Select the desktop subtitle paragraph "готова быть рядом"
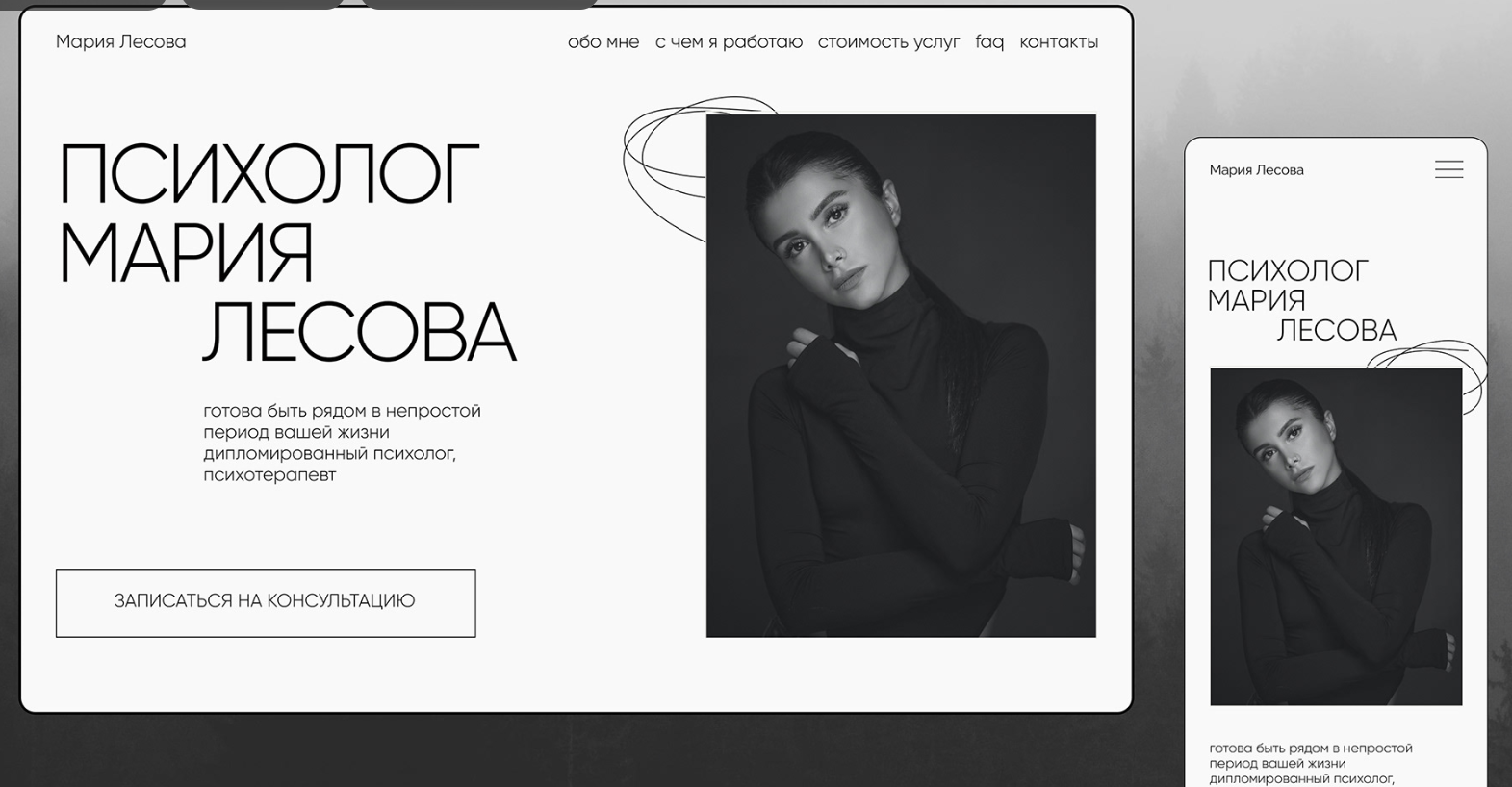The width and height of the screenshot is (1512, 787). click(342, 442)
